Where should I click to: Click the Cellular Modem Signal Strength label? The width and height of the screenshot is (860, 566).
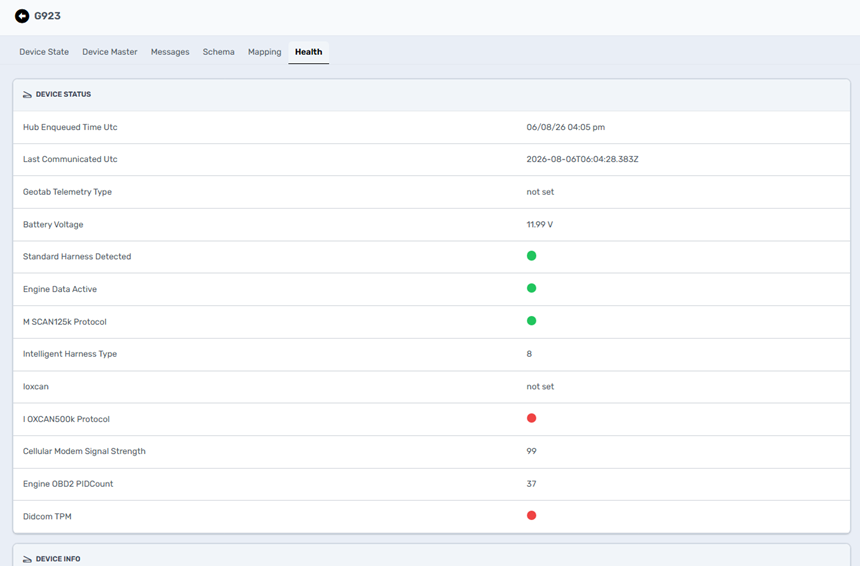tap(84, 451)
